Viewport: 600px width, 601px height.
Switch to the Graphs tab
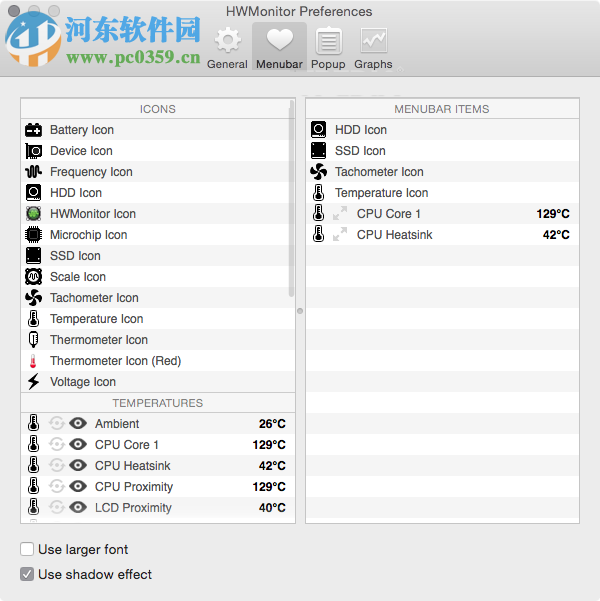tap(373, 48)
